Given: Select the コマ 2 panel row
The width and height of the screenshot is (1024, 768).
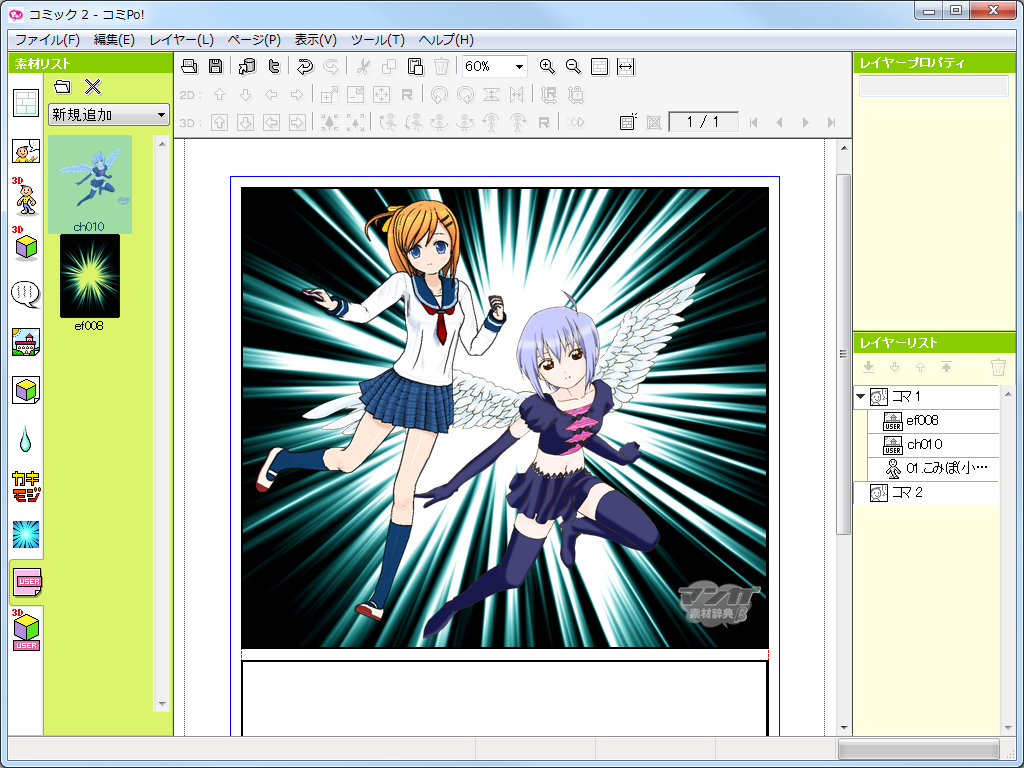Looking at the screenshot, I should tap(927, 492).
